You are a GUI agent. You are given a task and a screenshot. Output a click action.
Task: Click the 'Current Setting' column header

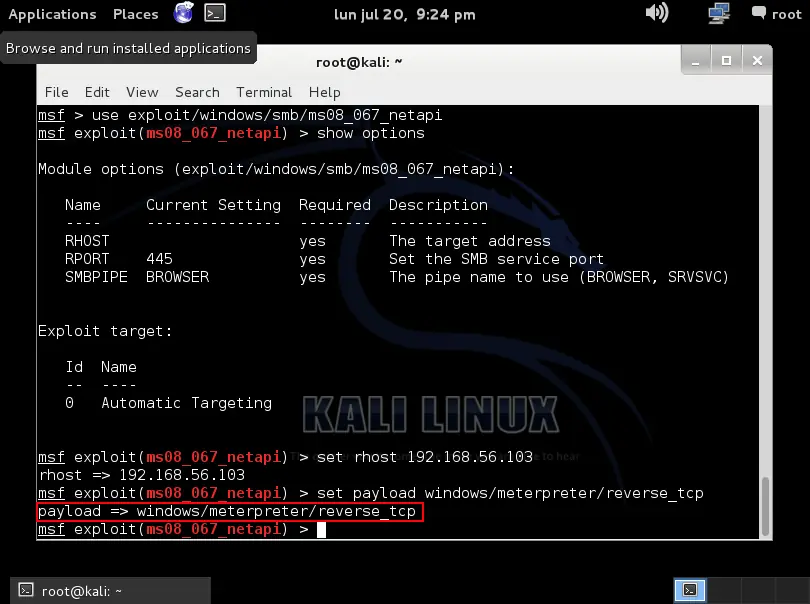pos(213,205)
